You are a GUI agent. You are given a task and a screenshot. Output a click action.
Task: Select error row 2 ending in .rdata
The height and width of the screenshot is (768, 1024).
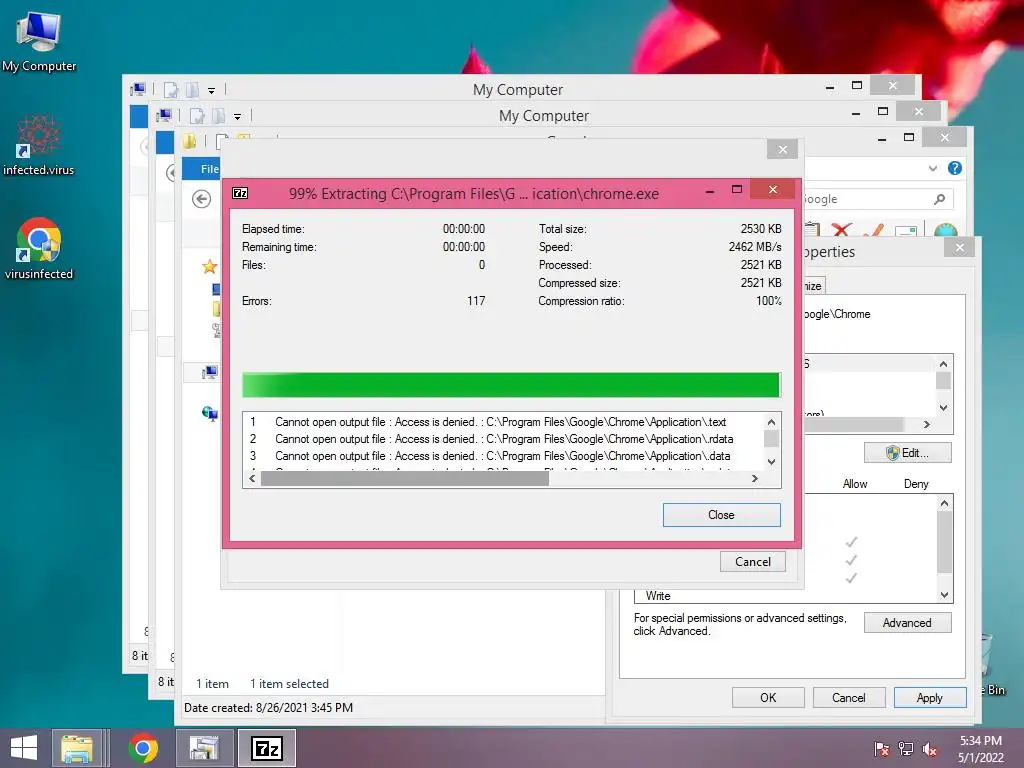coord(503,439)
